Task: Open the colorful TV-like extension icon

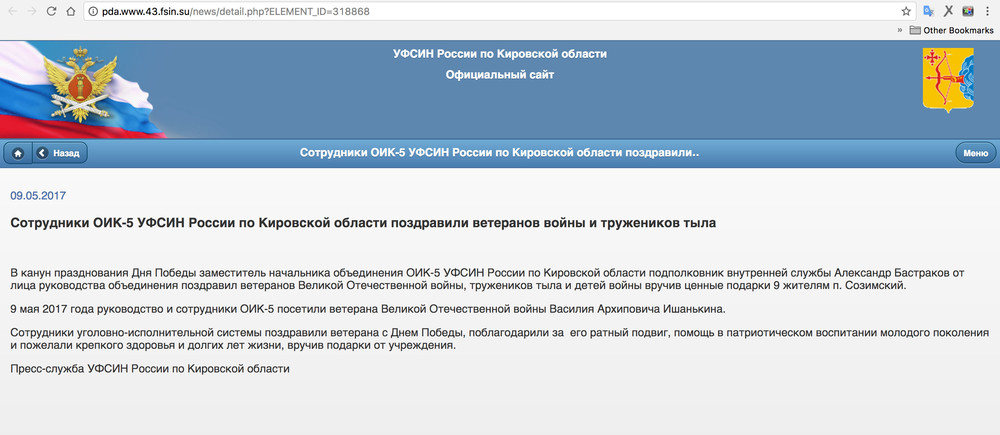Action: [x=968, y=11]
